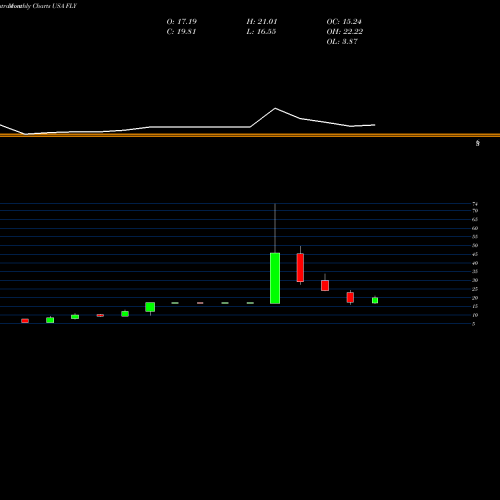Click the tallest green candlestick body
Screen dimensions: 500x500
pos(275,278)
